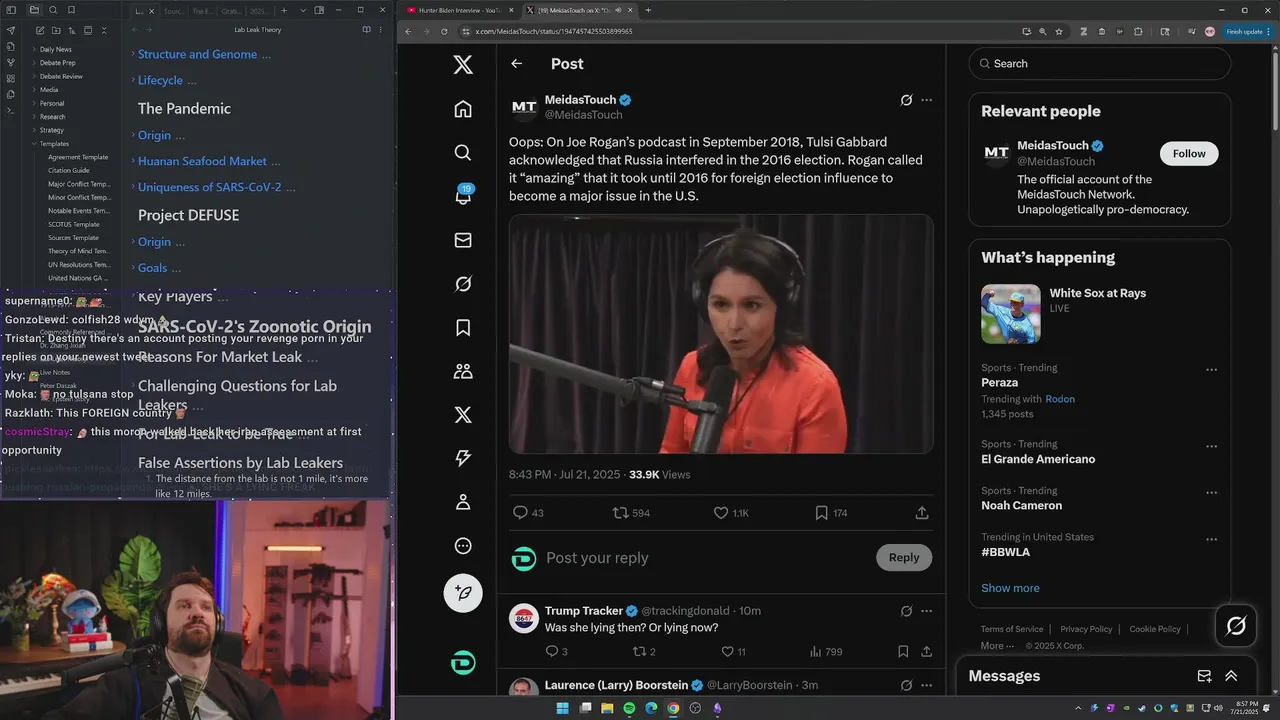Bookmark Trump Tracker's reply
The image size is (1280, 720).
pos(903,651)
